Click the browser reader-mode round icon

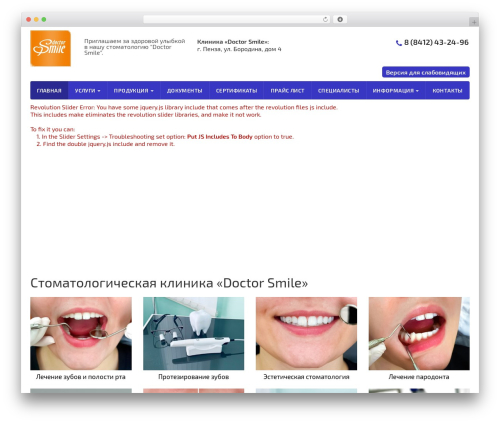340,19
